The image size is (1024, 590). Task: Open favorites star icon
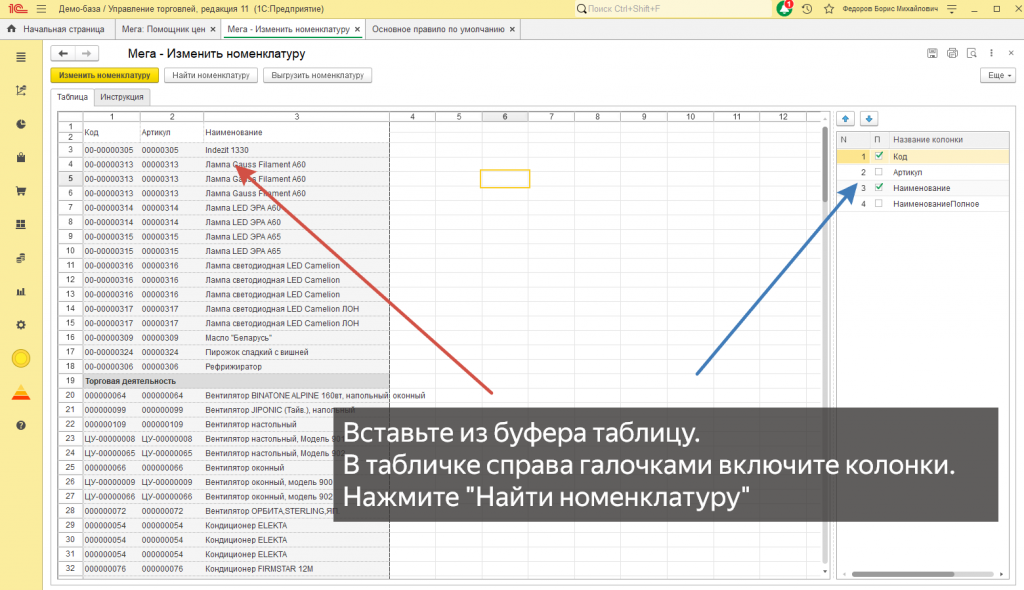[x=829, y=9]
